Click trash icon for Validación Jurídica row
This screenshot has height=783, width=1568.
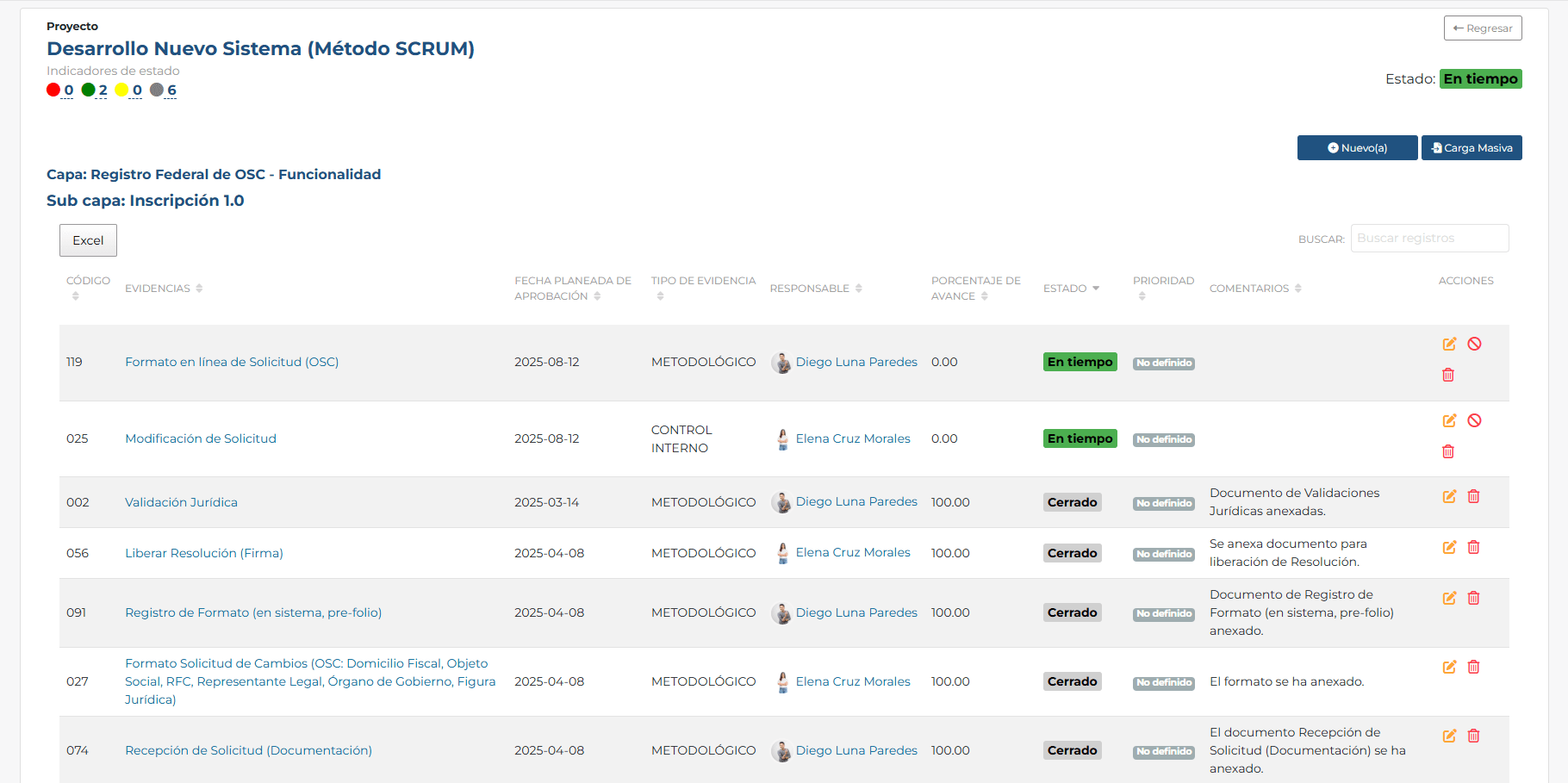tap(1473, 496)
